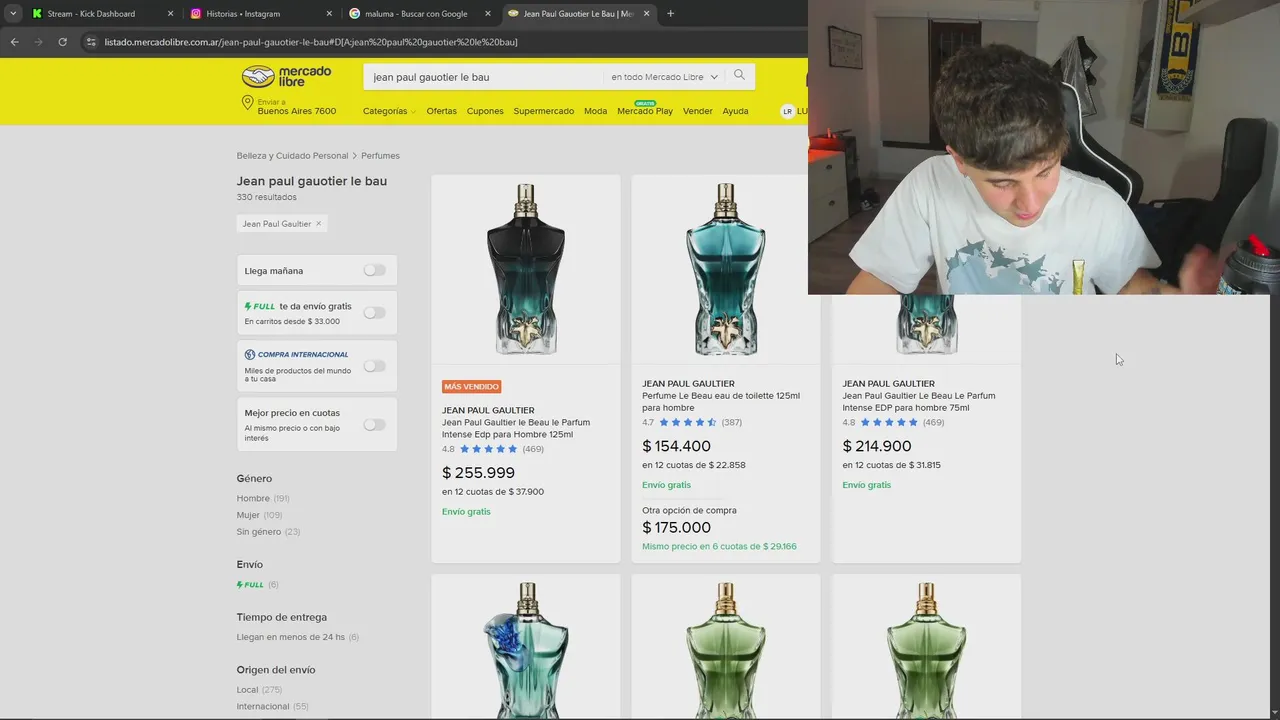Click the search magnifier icon
Viewport: 1280px width, 720px height.
[x=739, y=76]
